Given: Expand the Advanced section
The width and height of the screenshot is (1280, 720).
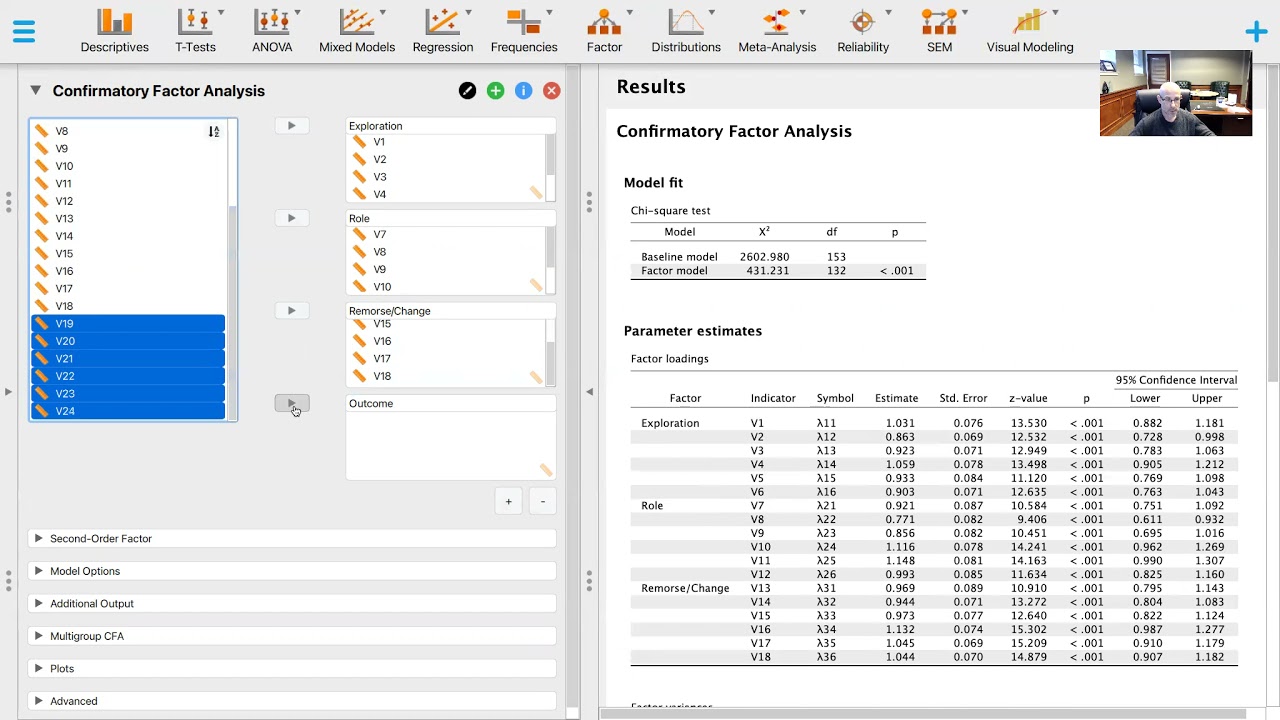Looking at the screenshot, I should tap(292, 701).
